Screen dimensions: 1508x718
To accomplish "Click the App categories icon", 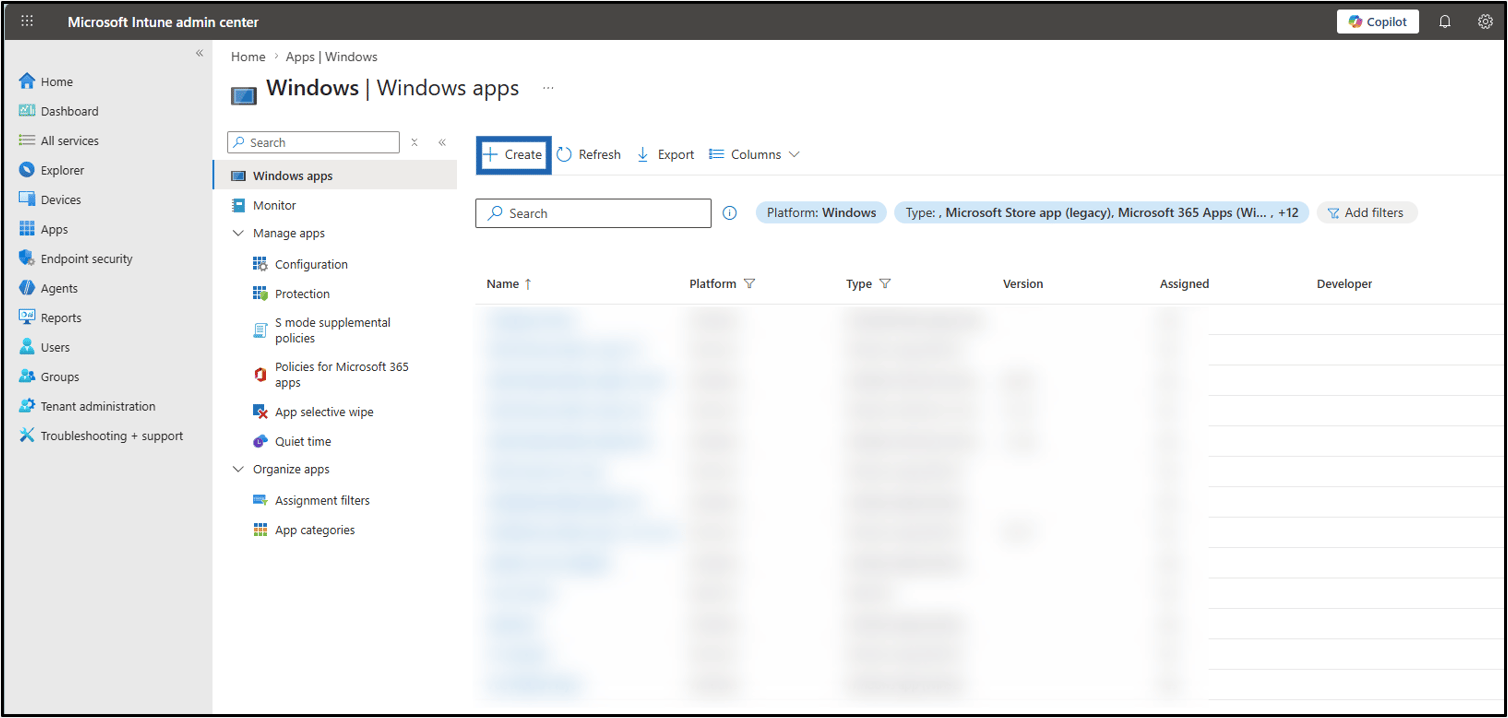I will 260,530.
